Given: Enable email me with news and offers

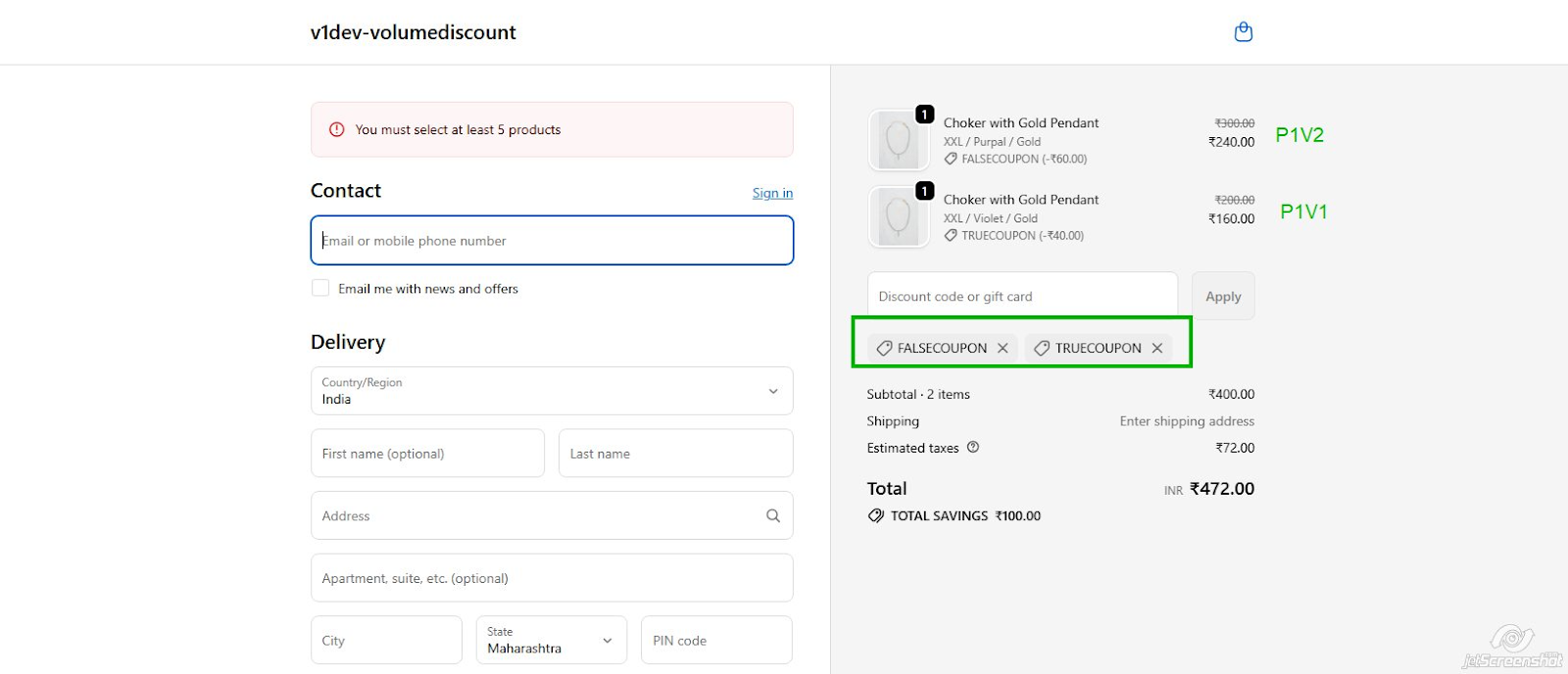Looking at the screenshot, I should (x=320, y=288).
